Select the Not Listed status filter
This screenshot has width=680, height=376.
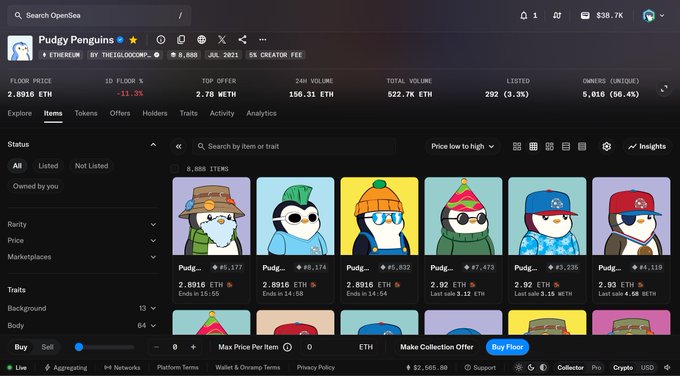point(92,166)
